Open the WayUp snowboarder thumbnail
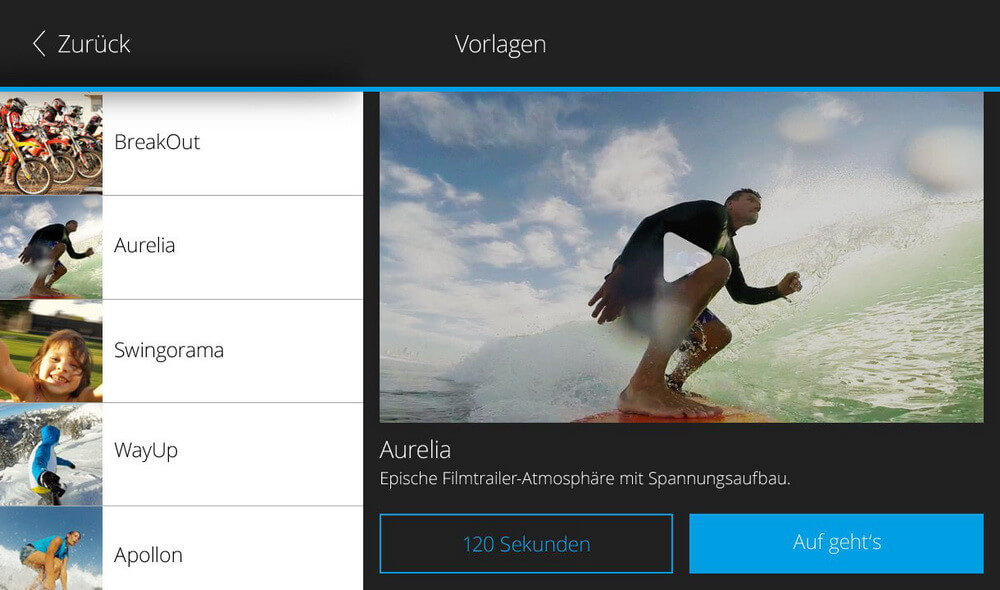 [x=51, y=455]
